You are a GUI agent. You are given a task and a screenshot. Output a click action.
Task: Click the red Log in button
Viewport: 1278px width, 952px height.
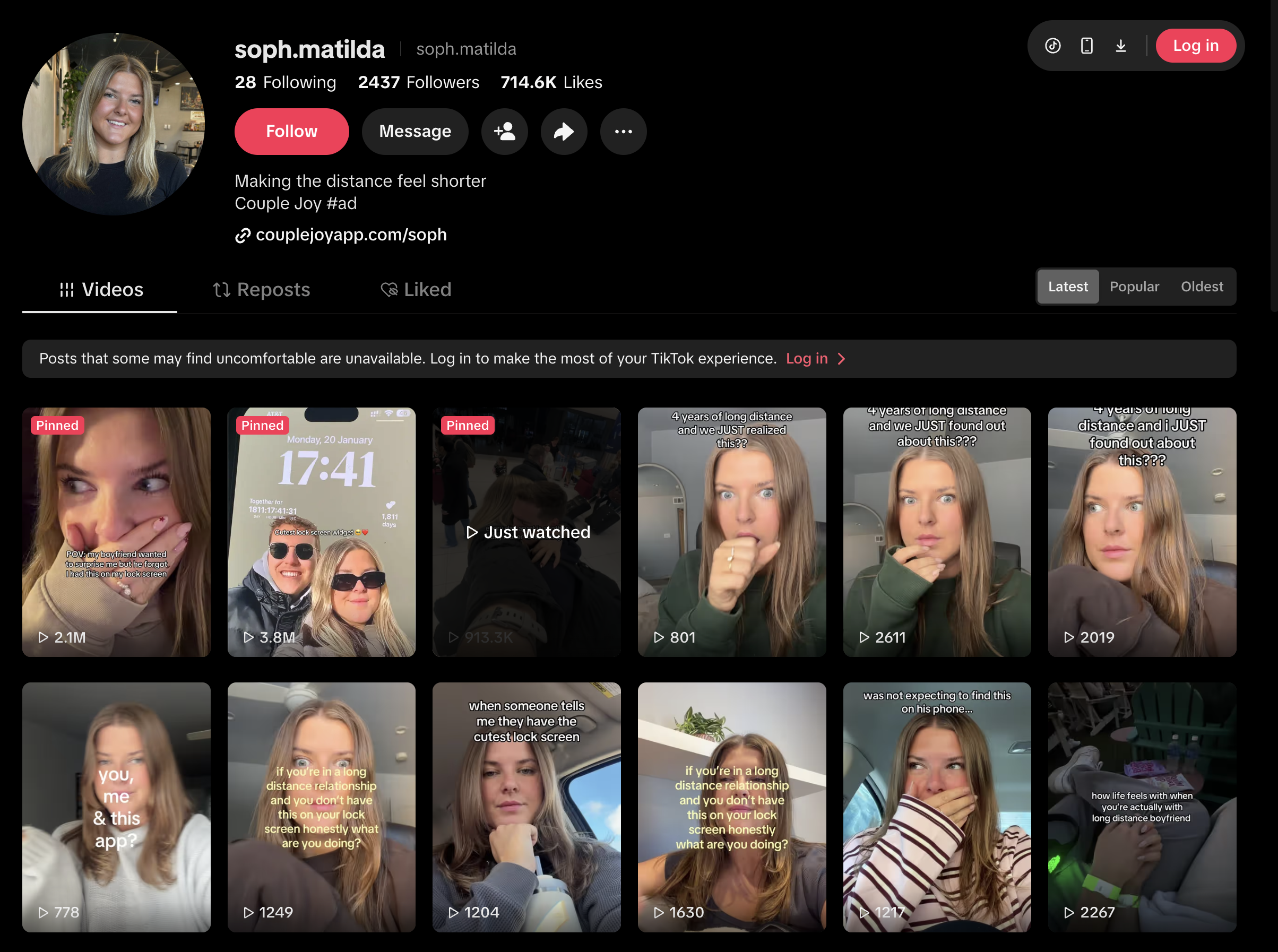click(x=1196, y=46)
